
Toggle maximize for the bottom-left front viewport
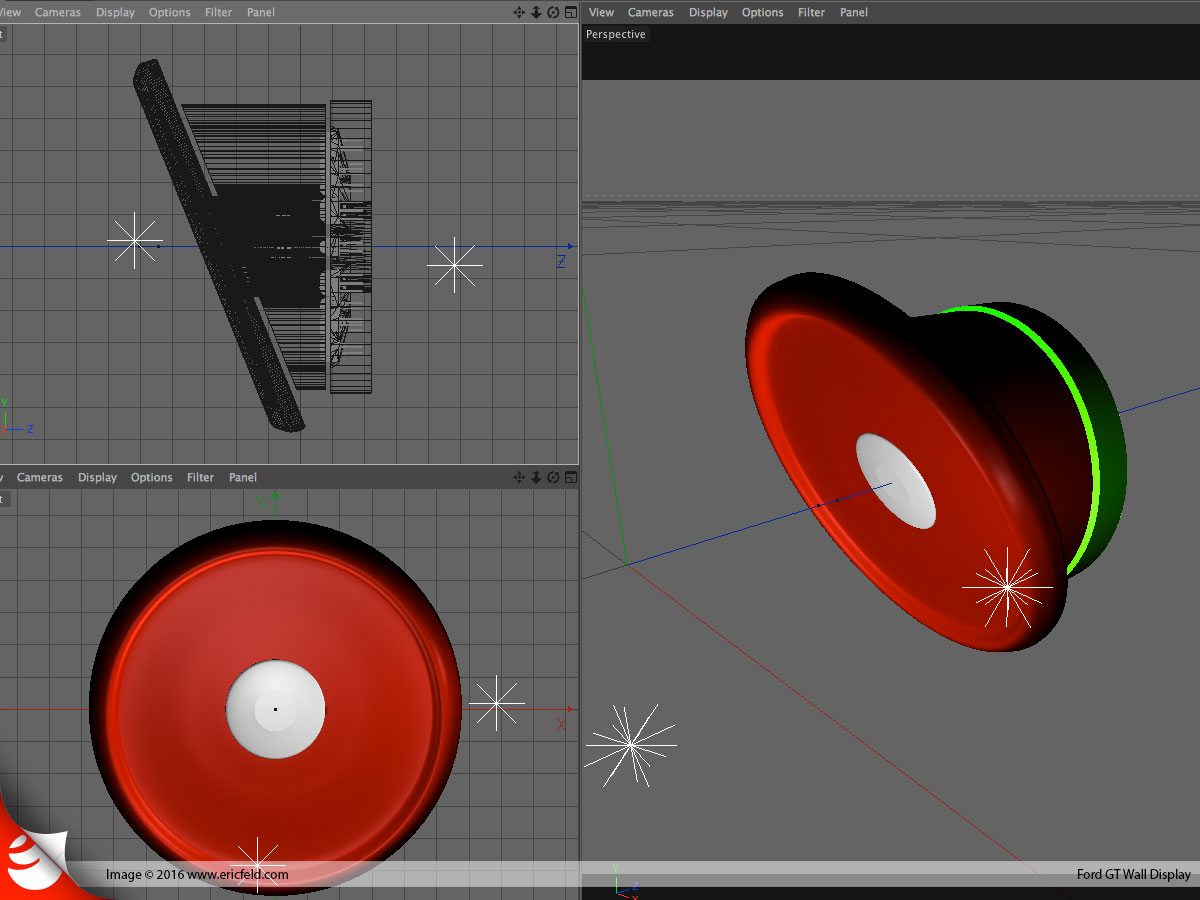click(570, 477)
